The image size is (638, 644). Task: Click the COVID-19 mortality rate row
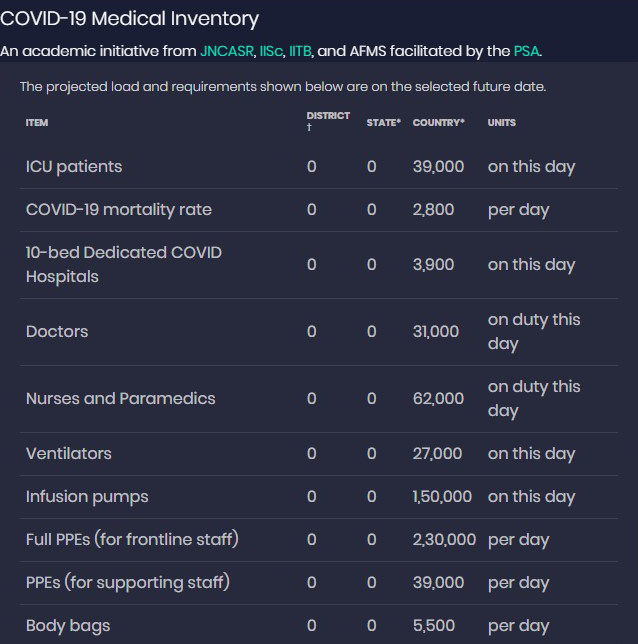point(119,209)
